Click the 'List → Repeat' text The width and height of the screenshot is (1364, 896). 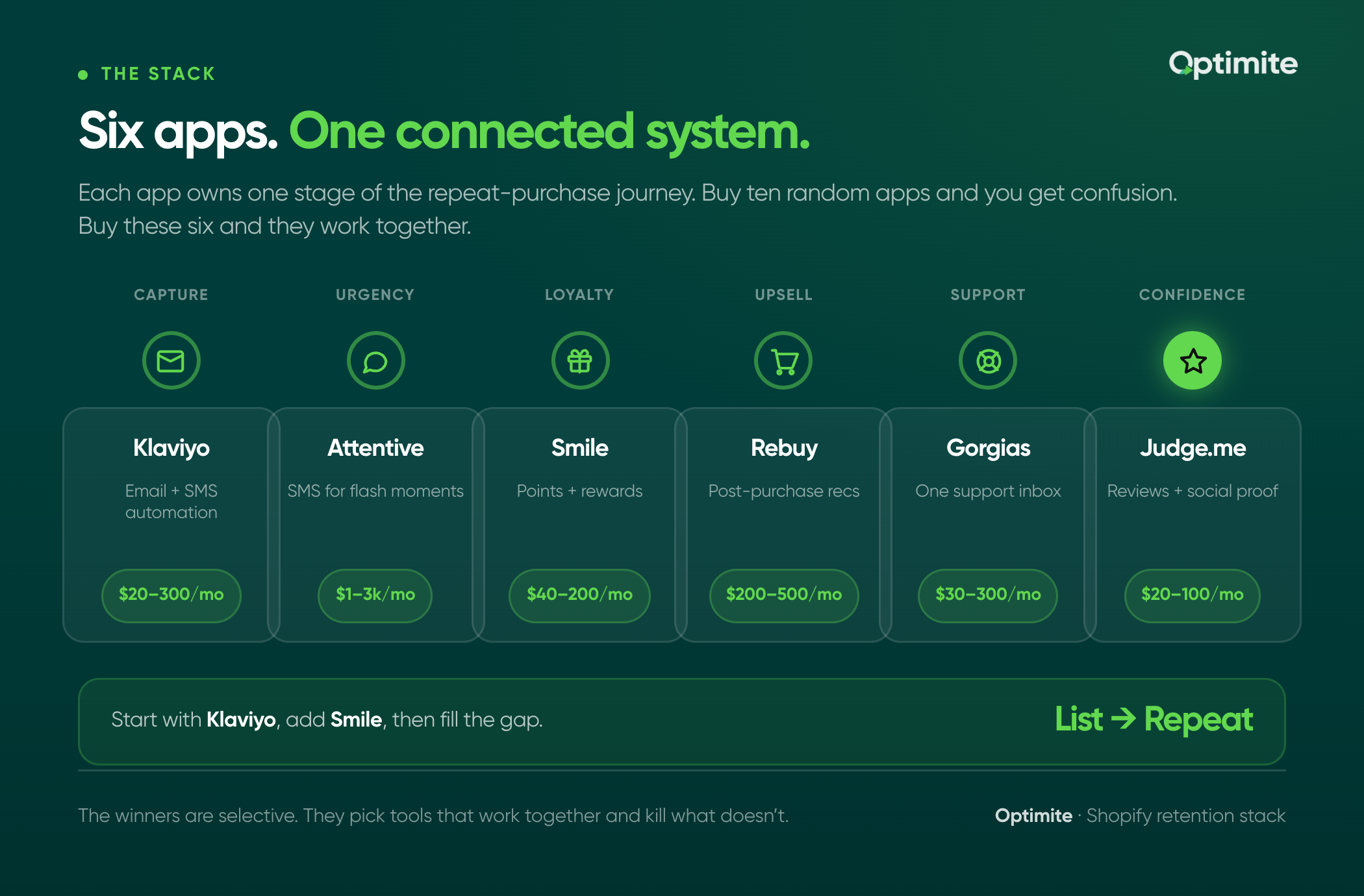[1154, 719]
